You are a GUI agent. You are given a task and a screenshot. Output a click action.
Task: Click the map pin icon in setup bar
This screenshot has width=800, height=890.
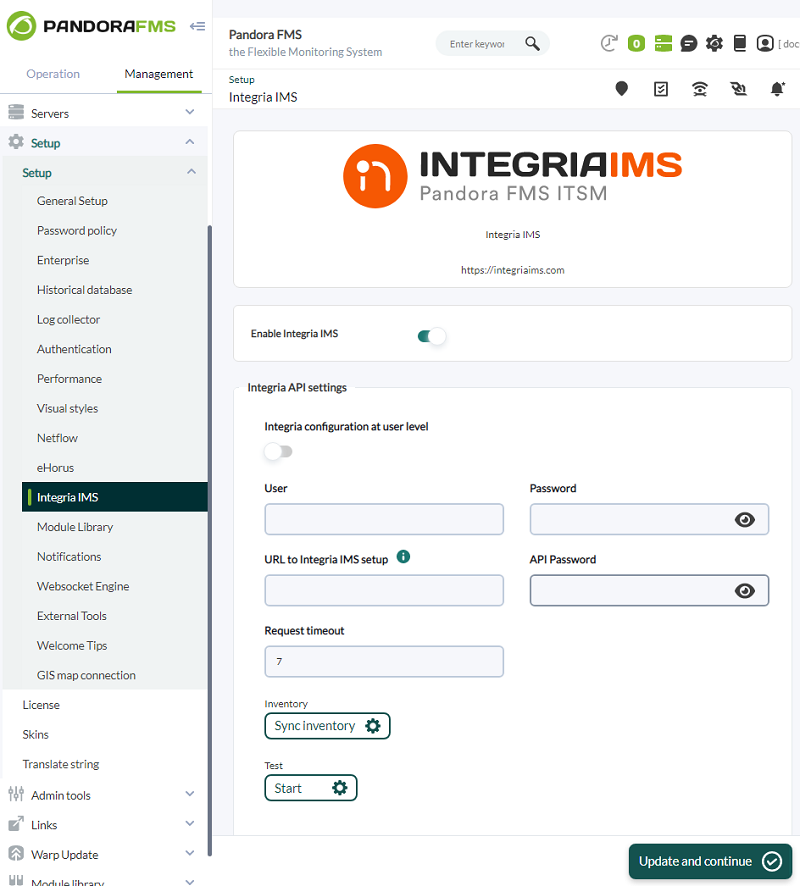pyautogui.click(x=622, y=89)
